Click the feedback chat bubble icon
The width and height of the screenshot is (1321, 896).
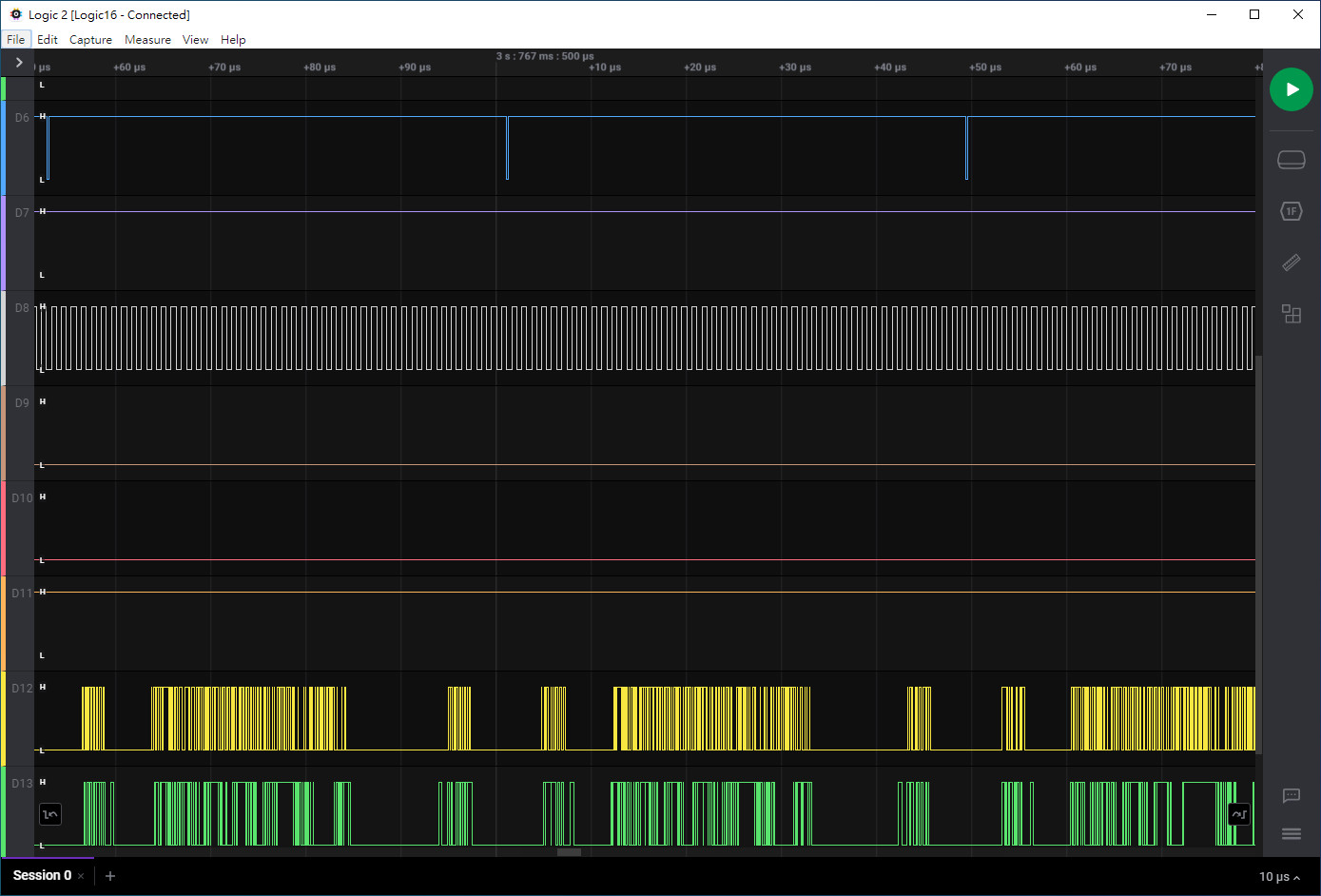1291,795
